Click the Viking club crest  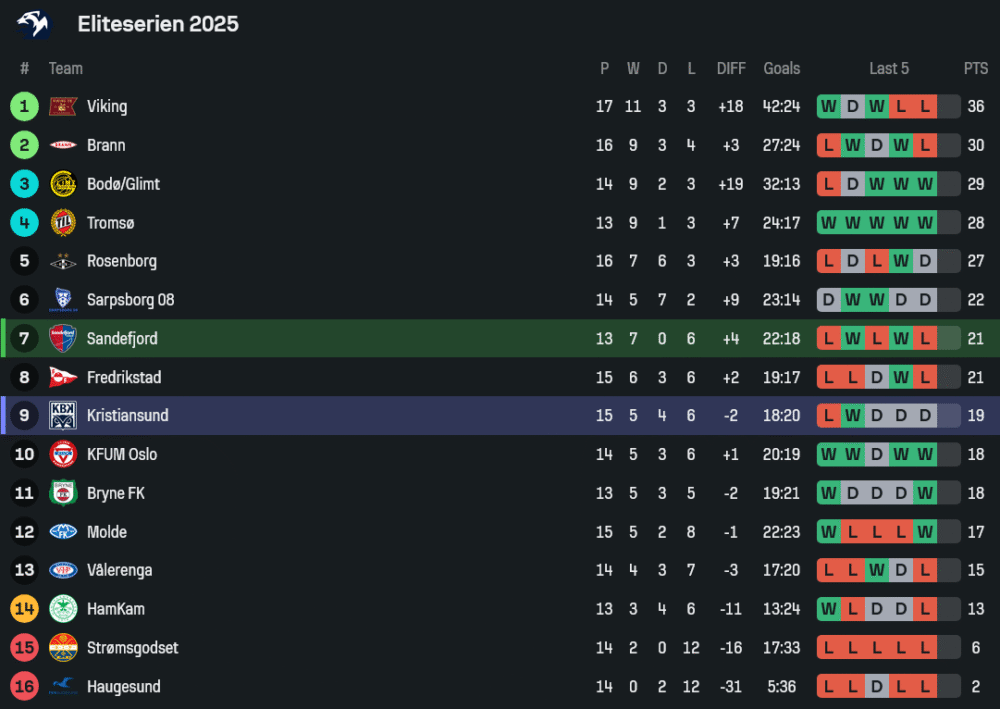tap(63, 106)
